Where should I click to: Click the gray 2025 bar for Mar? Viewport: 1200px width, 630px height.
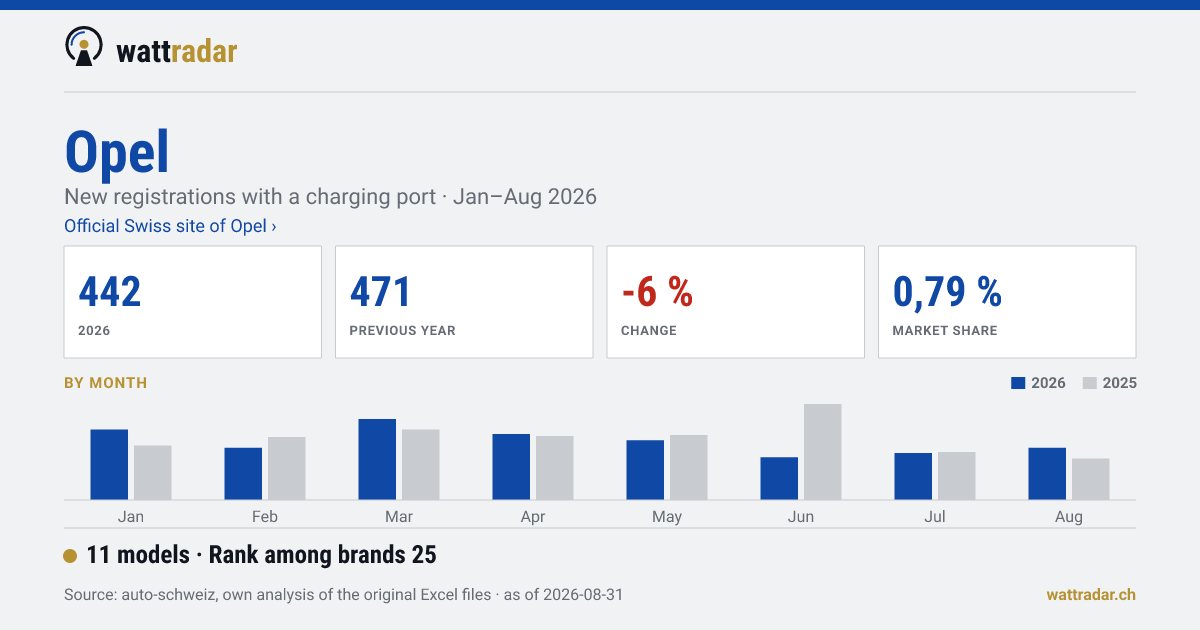[421, 465]
